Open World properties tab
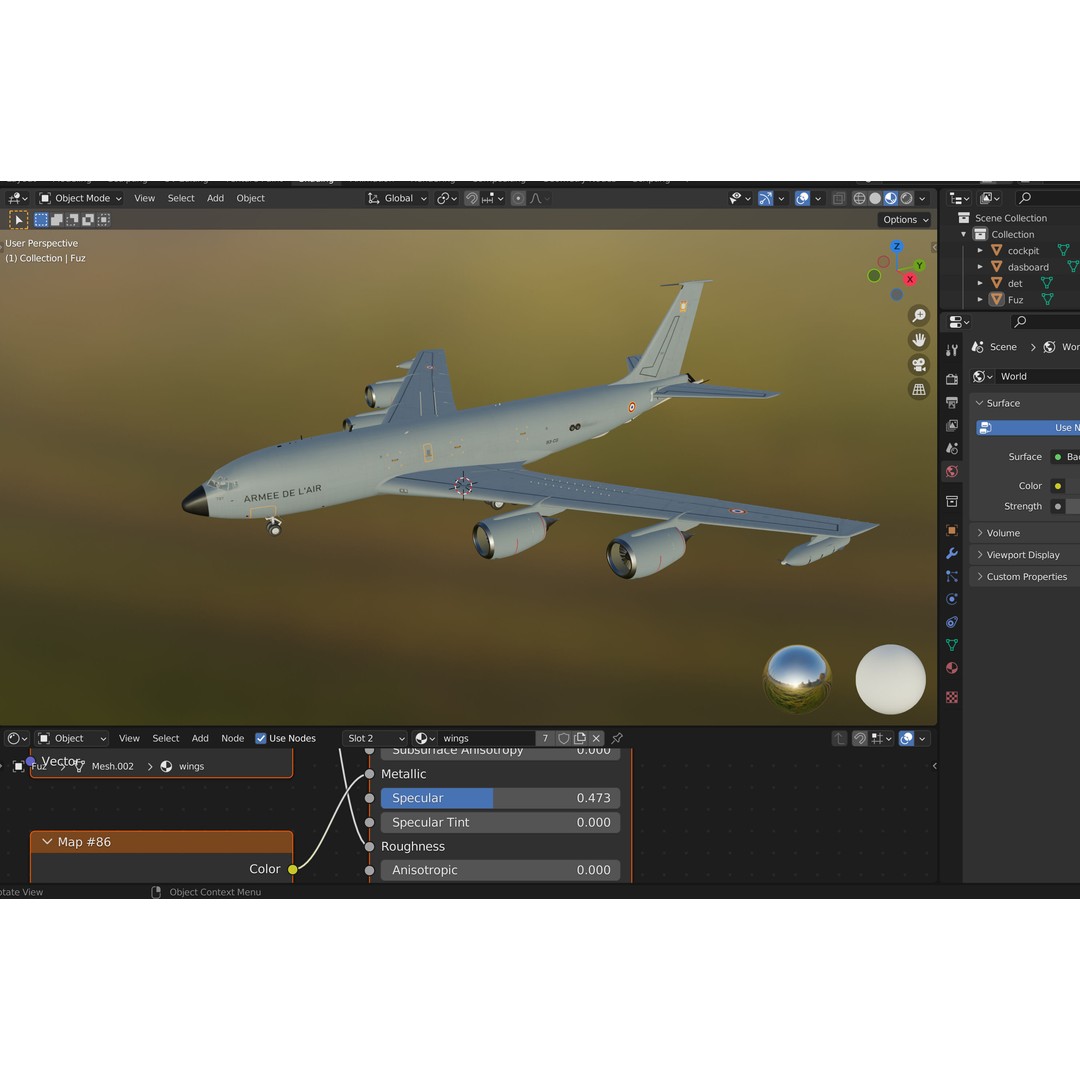This screenshot has height=1080, width=1080. pos(952,472)
